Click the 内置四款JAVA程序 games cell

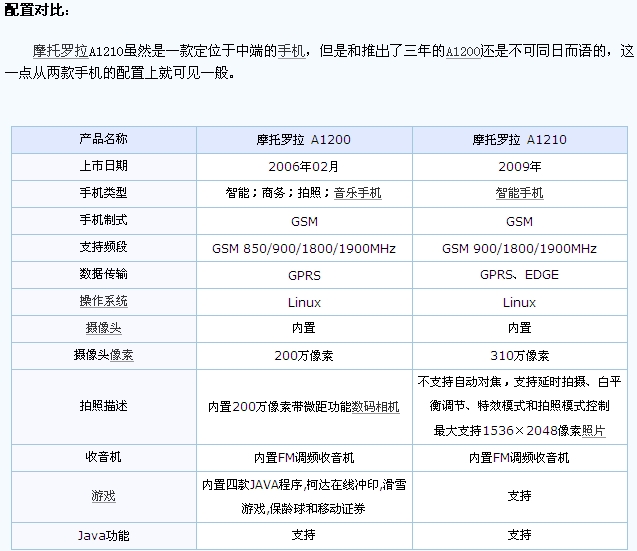tap(304, 497)
